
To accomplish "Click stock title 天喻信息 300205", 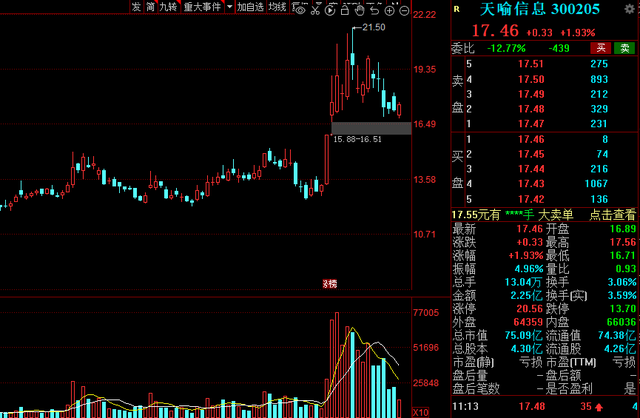I will [x=540, y=9].
